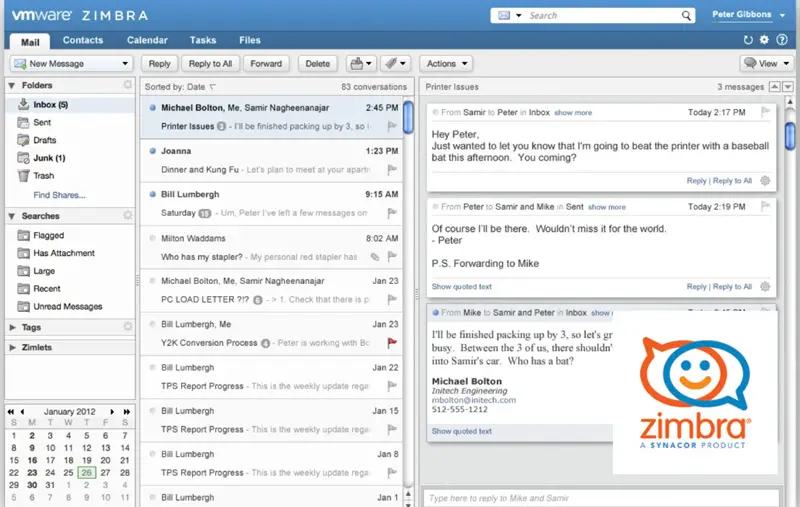Toggle read status dot on Milton Waddams
This screenshot has width=800, height=507.
pos(152,238)
